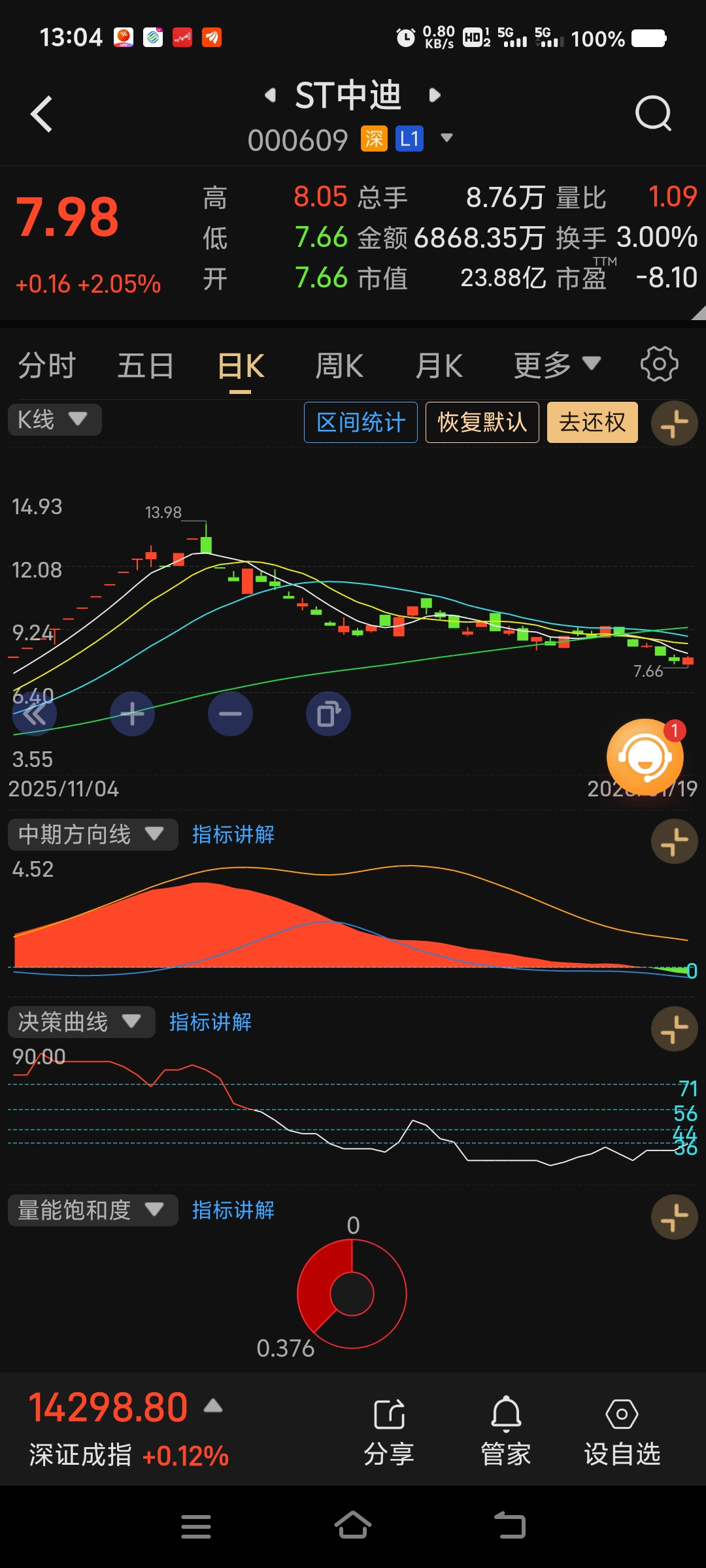
Task: Open the orange customer service bubble
Action: [x=645, y=757]
